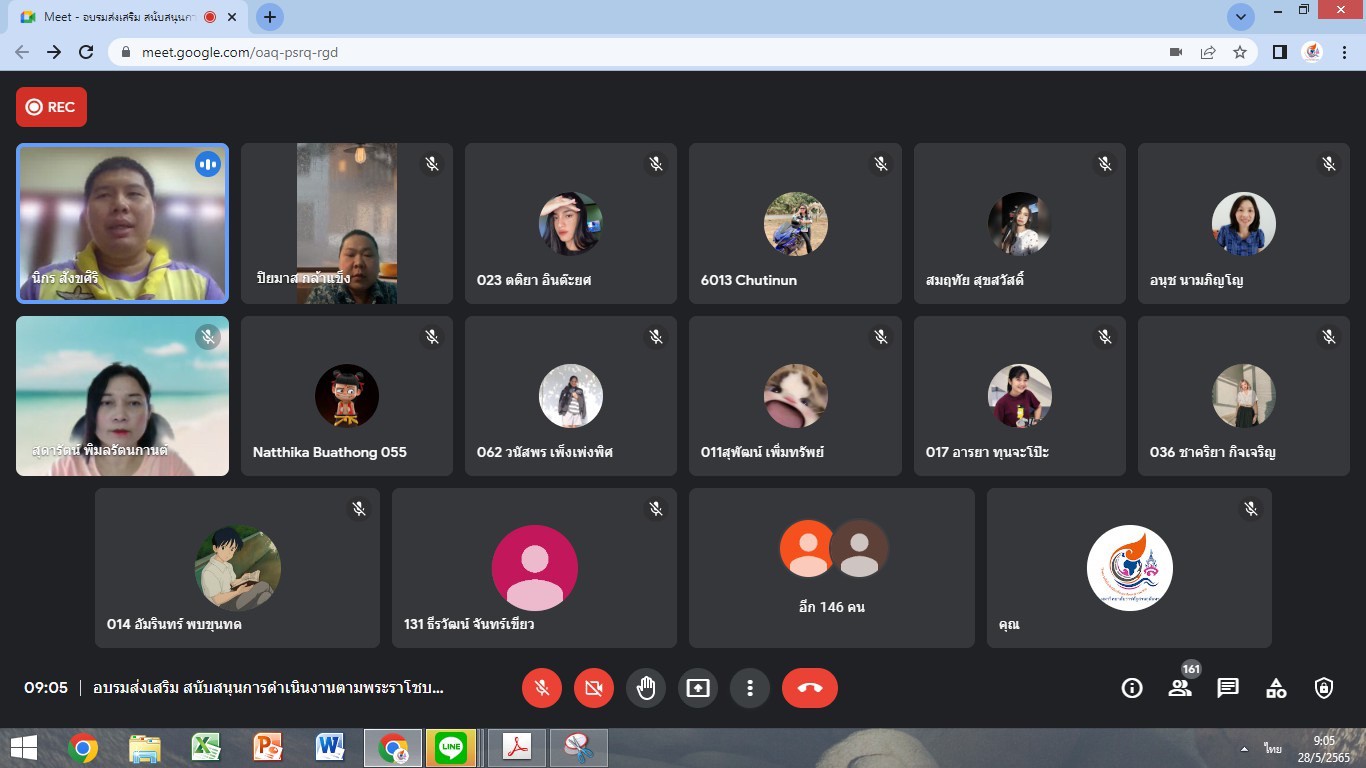Open host controls lock icon

click(1324, 688)
